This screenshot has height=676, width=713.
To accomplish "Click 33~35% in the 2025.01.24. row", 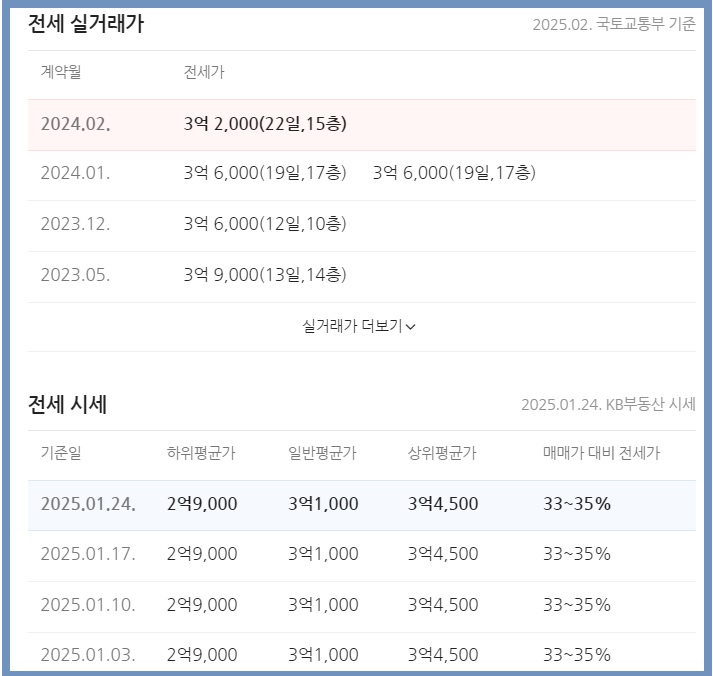I will tap(577, 504).
